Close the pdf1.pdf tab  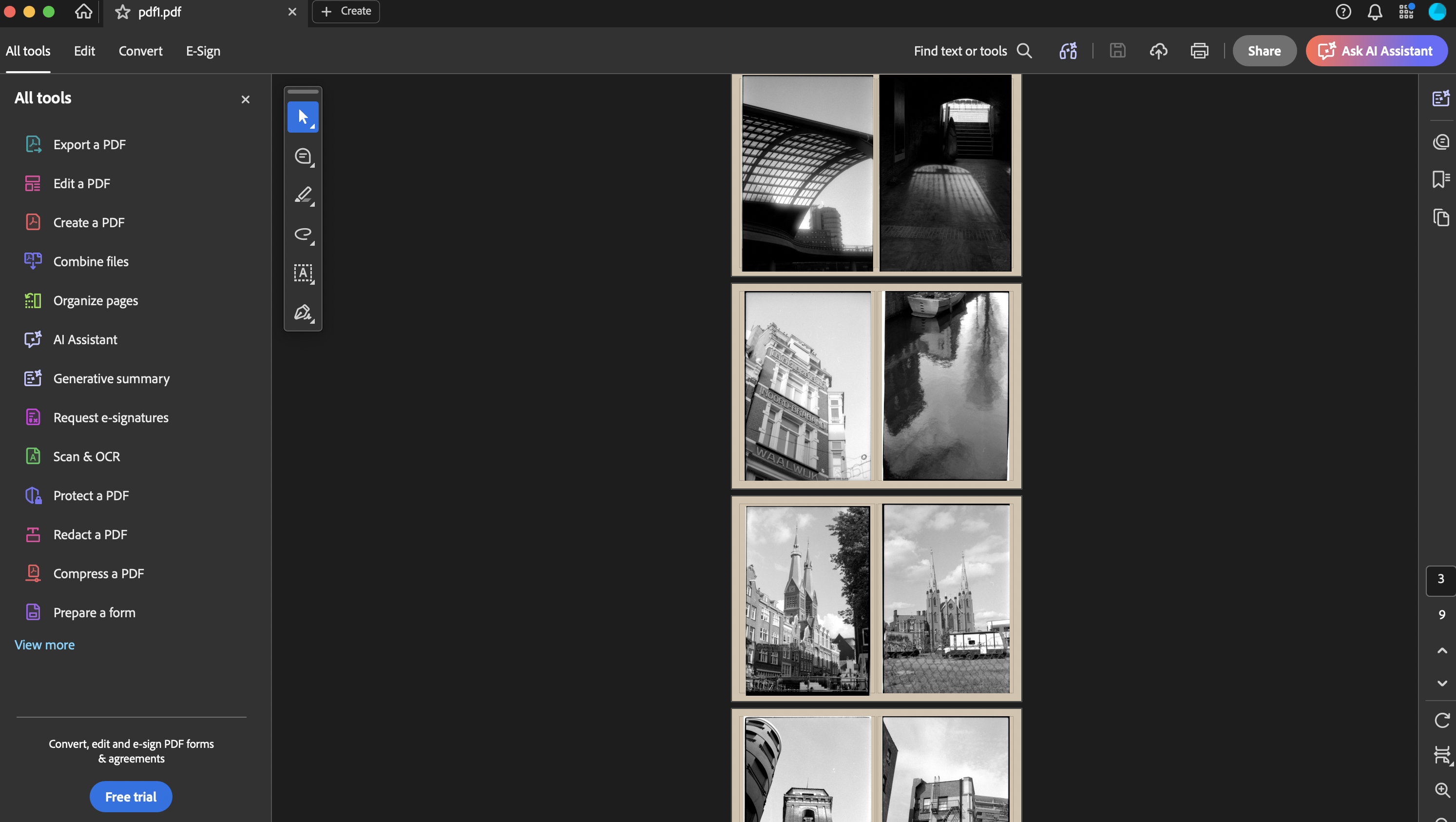[x=292, y=12]
